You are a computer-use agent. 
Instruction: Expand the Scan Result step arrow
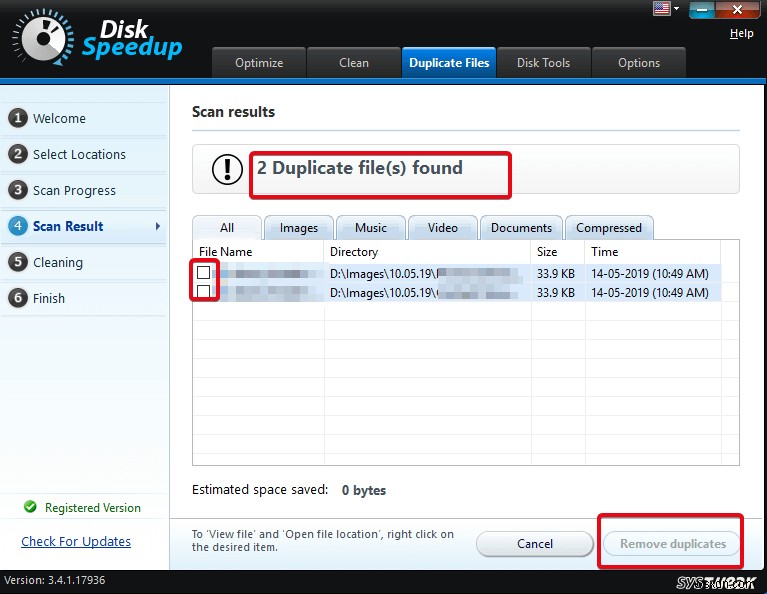coord(158,226)
